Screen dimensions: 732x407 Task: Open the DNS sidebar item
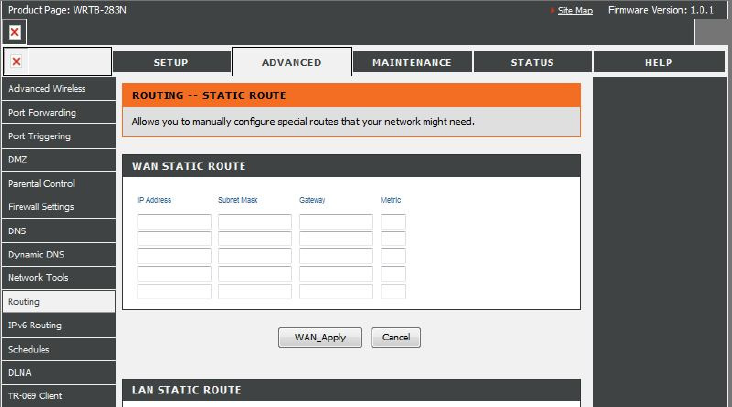pos(59,231)
